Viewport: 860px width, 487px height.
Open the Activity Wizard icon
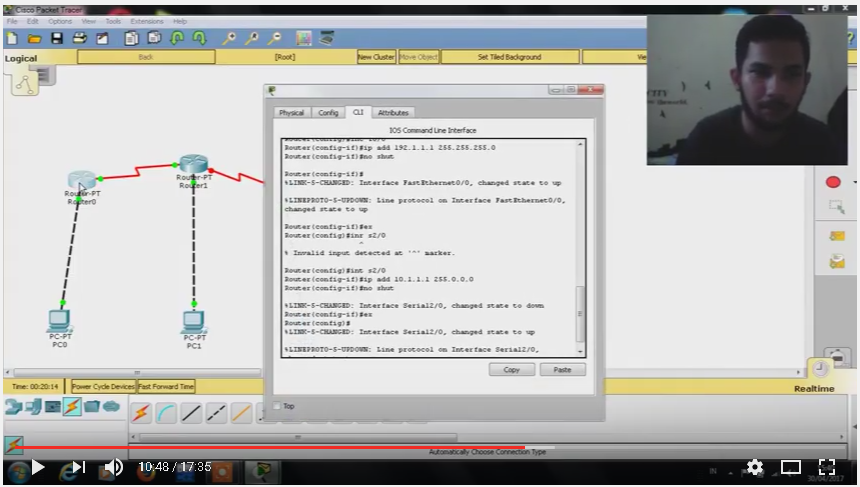(102, 38)
